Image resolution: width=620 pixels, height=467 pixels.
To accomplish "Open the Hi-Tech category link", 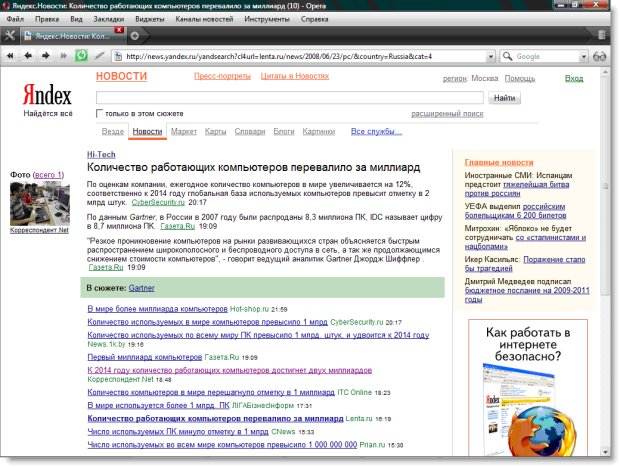I will click(101, 155).
